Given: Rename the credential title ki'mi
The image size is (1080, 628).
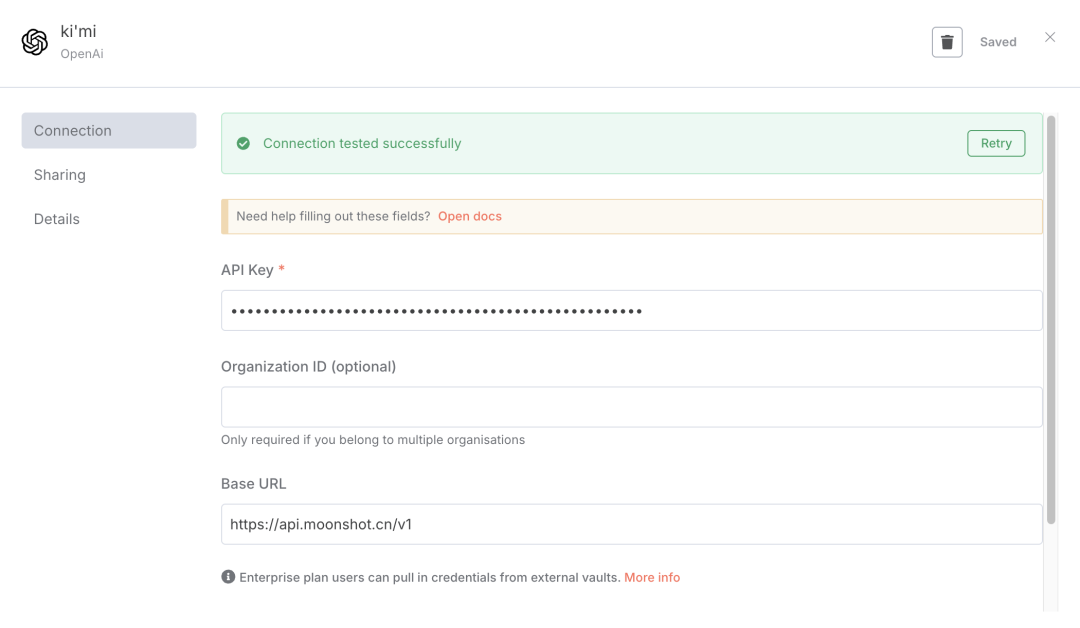Looking at the screenshot, I should (x=79, y=31).
